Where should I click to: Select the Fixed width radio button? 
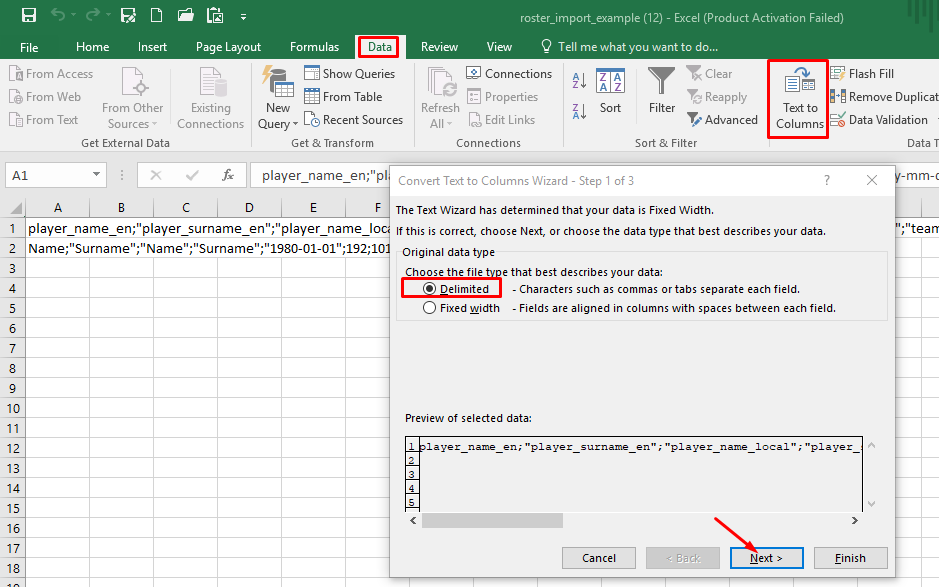[x=429, y=308]
